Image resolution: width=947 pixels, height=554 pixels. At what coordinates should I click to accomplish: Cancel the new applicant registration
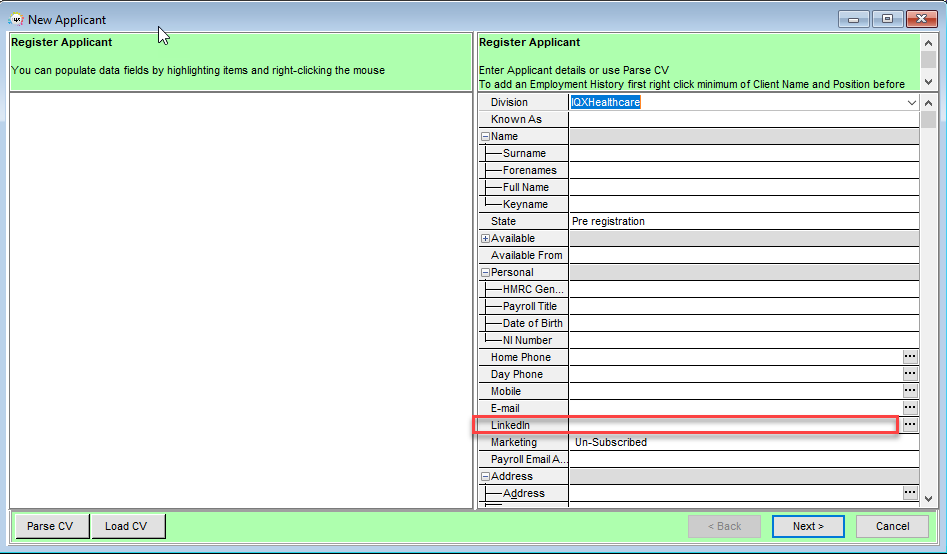click(x=892, y=526)
